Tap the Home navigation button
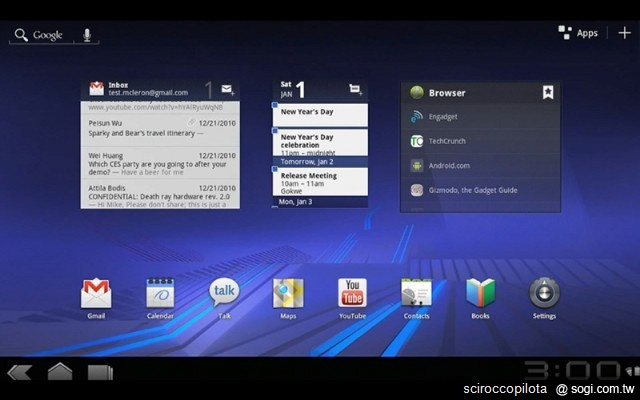The image size is (640, 400). point(60,371)
